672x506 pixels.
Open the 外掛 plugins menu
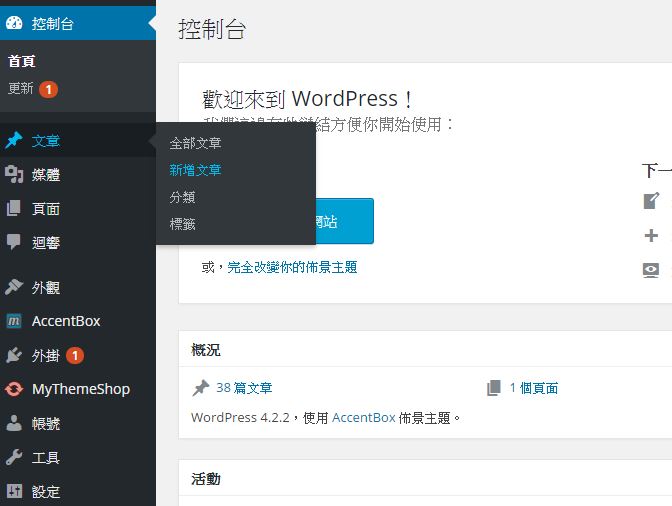(x=78, y=355)
